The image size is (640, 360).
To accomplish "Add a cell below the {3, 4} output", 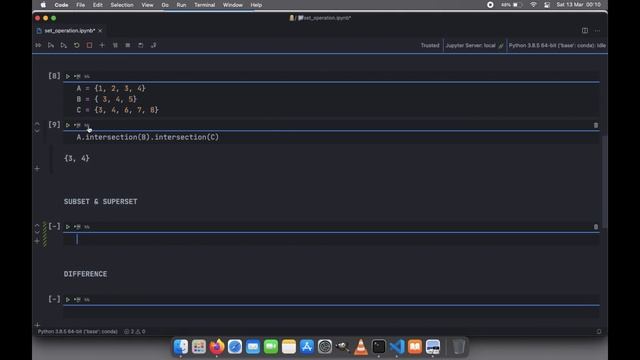I will tap(37, 168).
